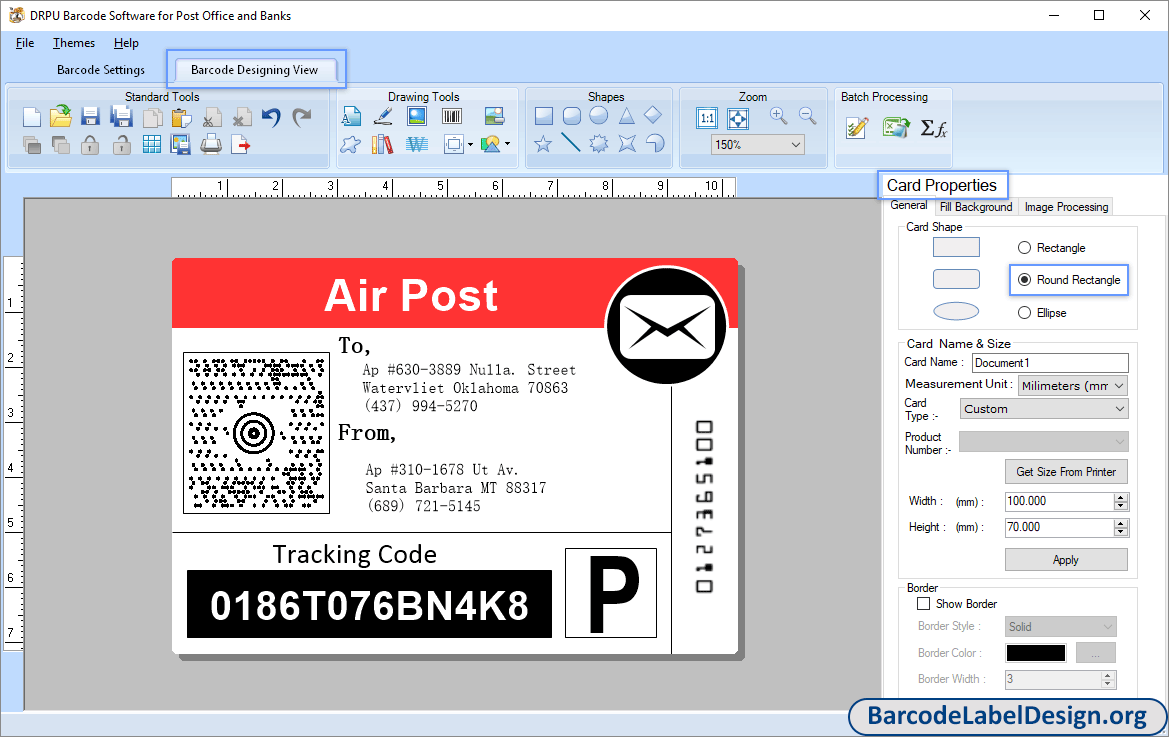Open the image library books icon
Screen dimensions: 1169x737
[x=382, y=144]
